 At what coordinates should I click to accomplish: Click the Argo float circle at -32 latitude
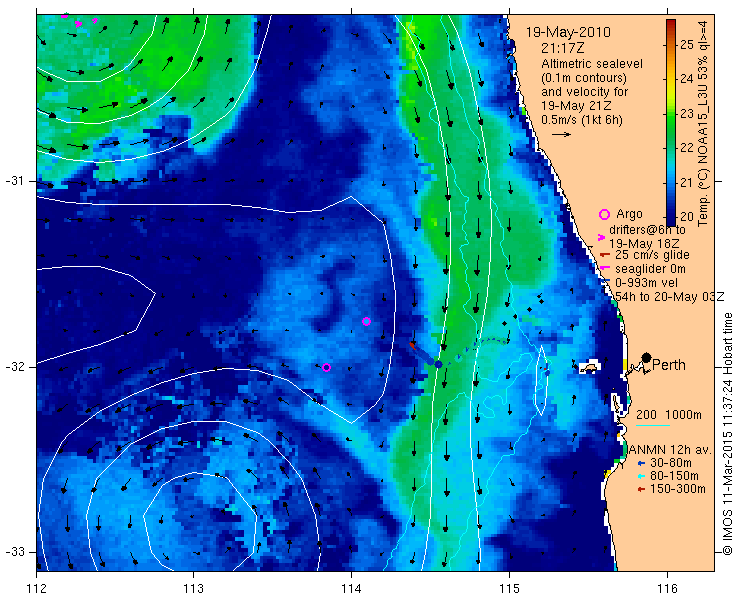326,367
